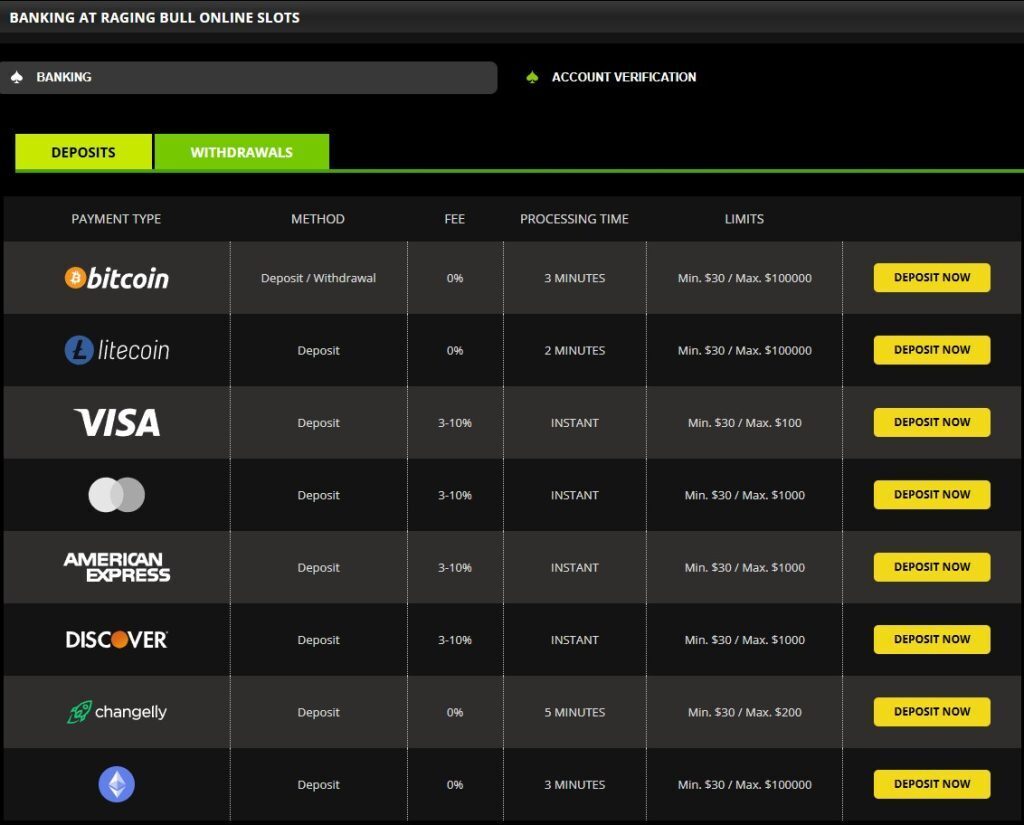
Task: Click the '5 MINUTES' processing time cell
Action: tap(575, 713)
